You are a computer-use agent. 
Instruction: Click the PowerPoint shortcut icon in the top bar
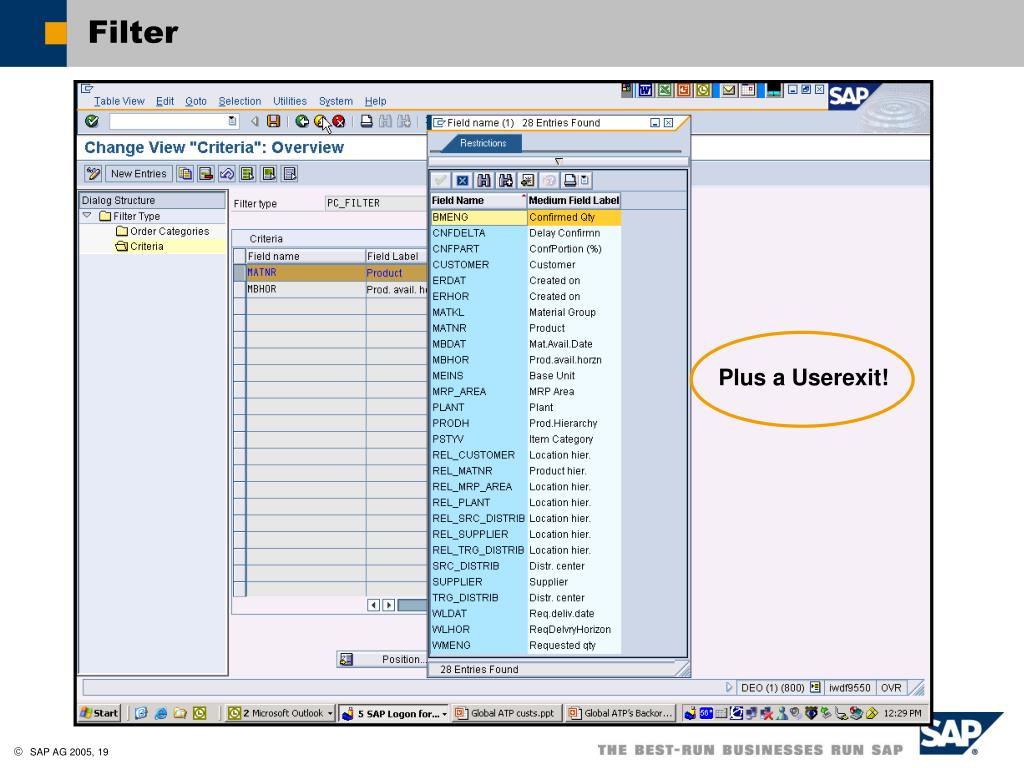coord(684,90)
